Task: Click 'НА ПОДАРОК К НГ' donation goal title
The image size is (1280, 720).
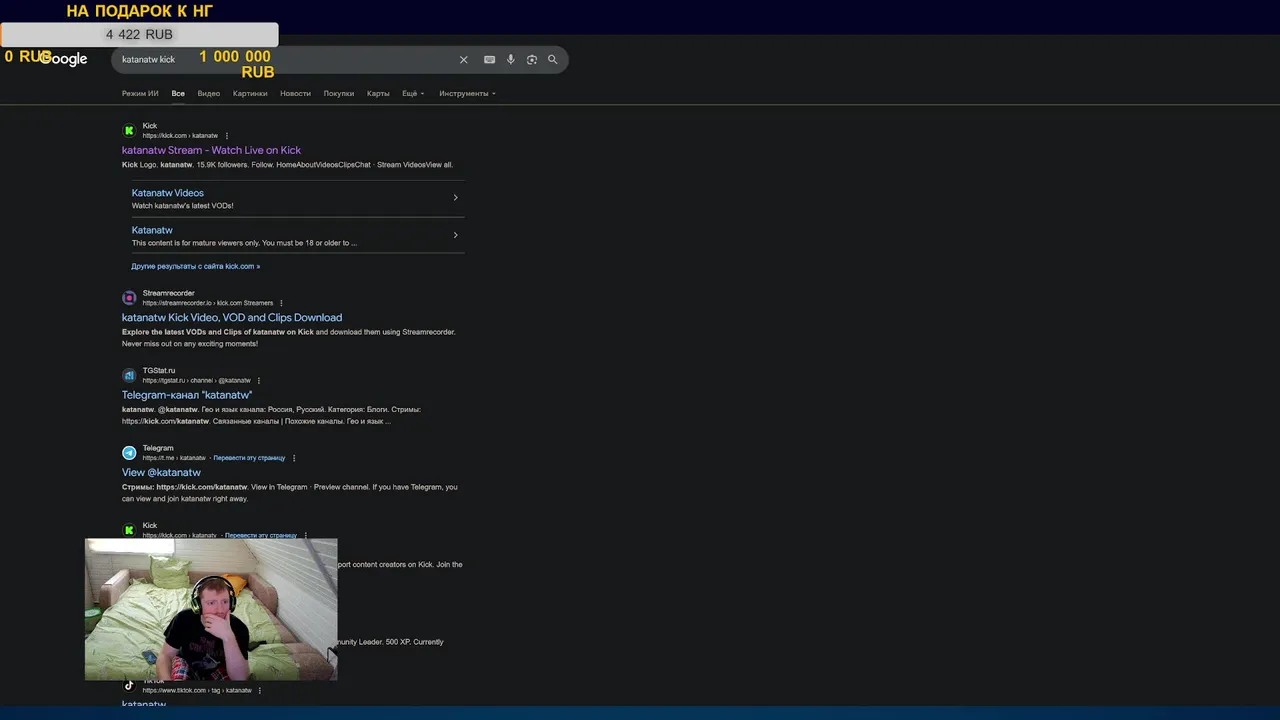Action: click(x=139, y=11)
